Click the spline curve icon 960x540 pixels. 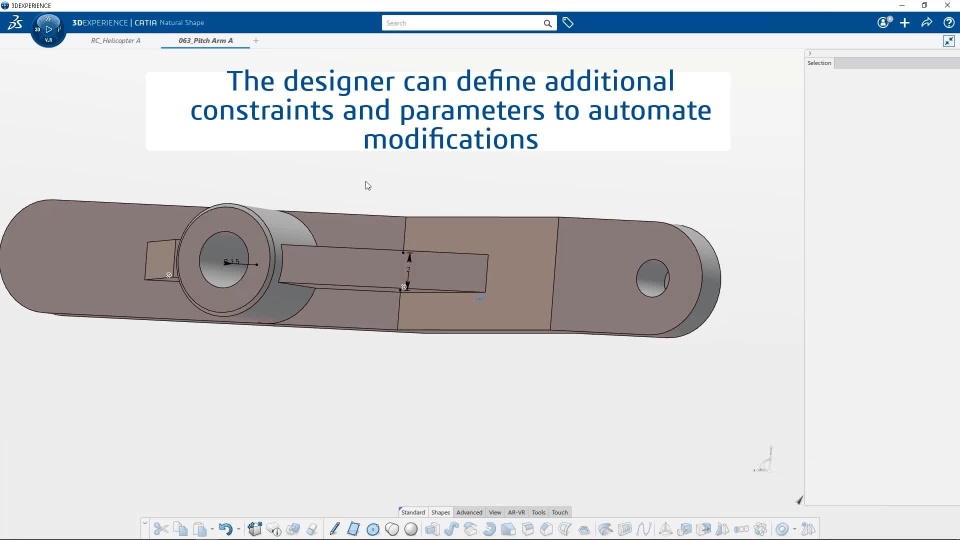pos(643,529)
